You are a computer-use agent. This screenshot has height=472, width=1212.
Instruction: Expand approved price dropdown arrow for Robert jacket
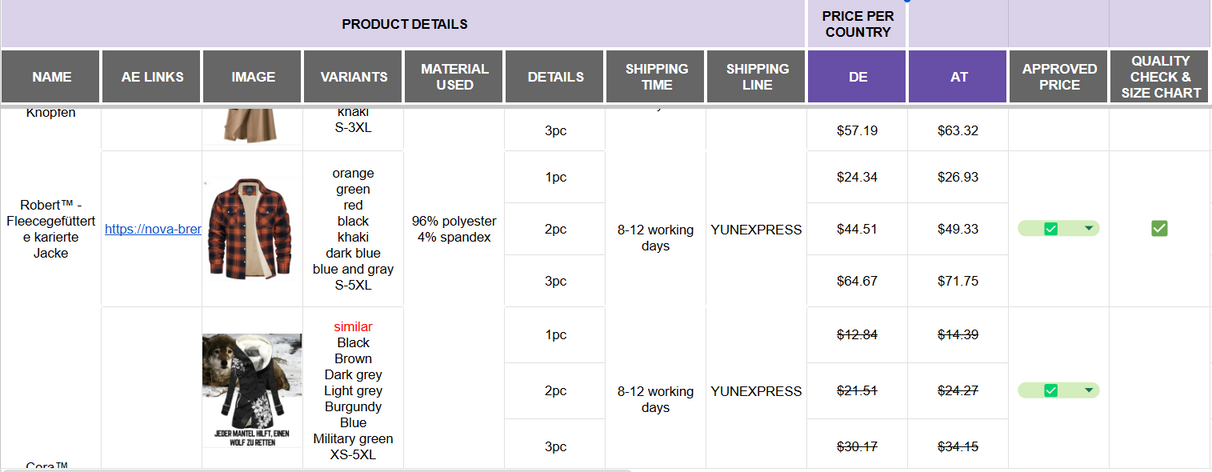click(x=1088, y=229)
